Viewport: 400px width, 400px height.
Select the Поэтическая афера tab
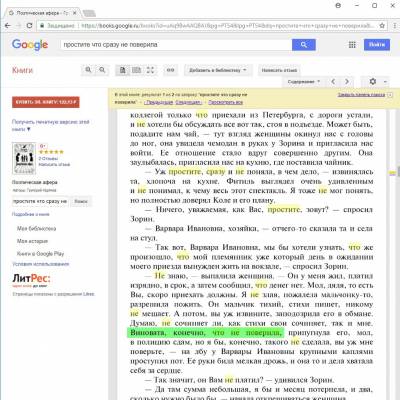(x=42, y=13)
